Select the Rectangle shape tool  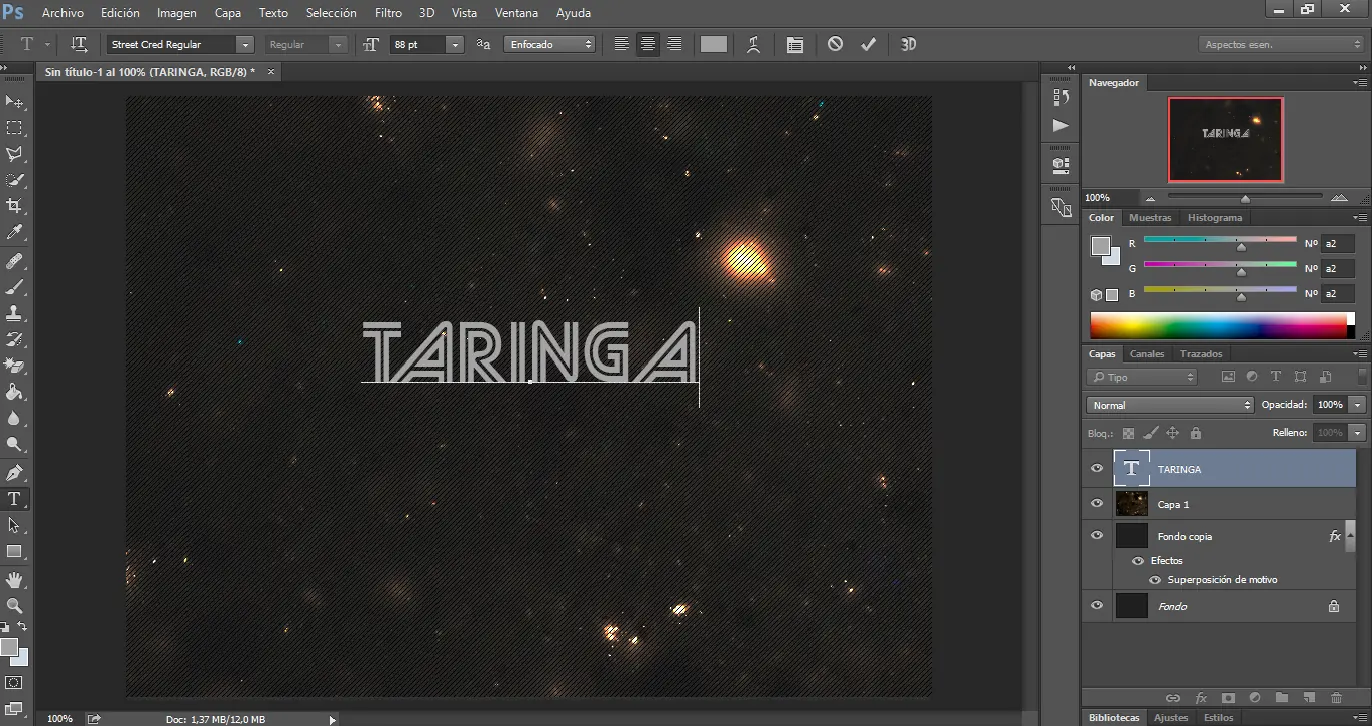coord(14,551)
